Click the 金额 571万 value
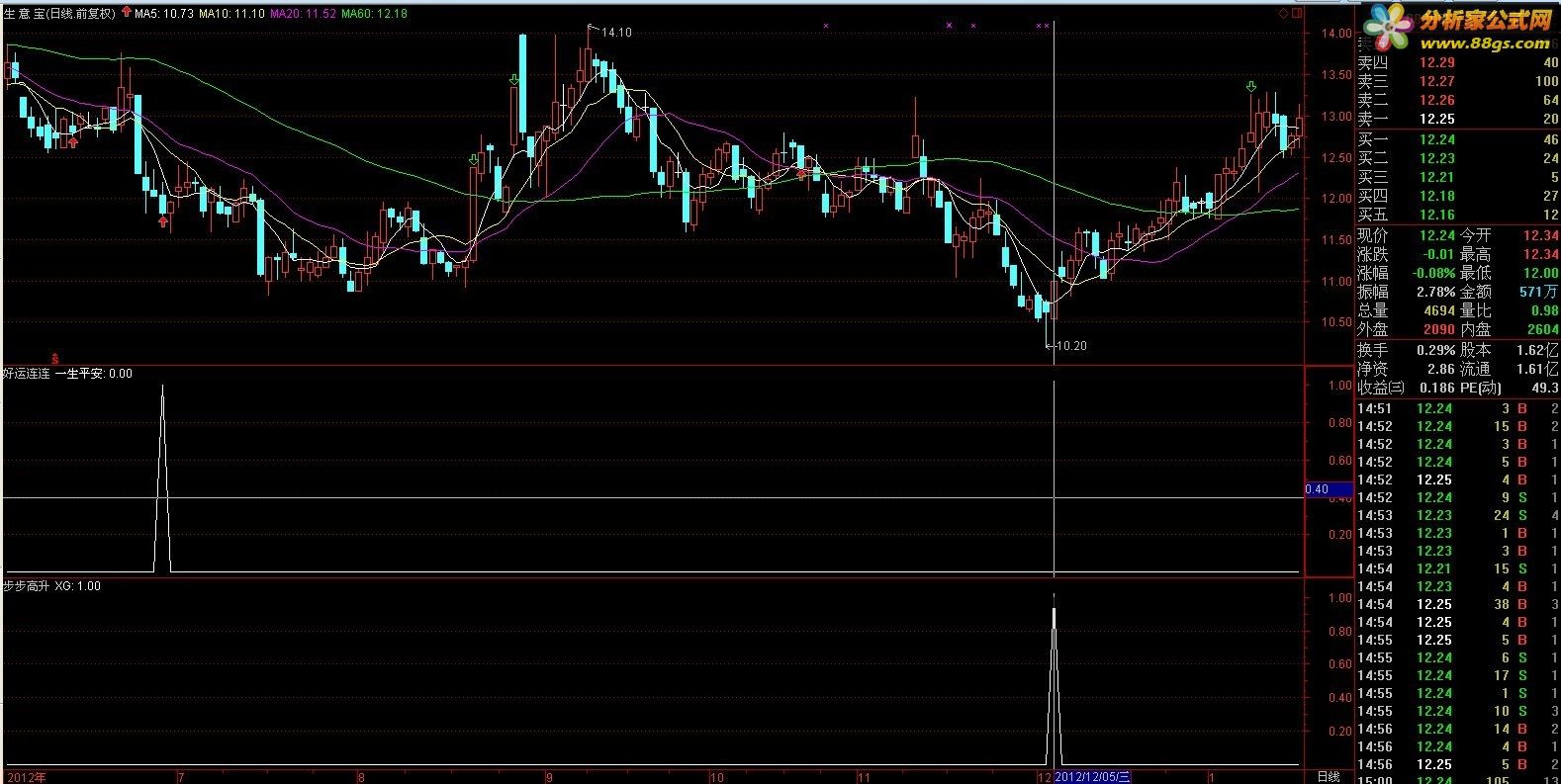The width and height of the screenshot is (1561, 784). point(1539,292)
